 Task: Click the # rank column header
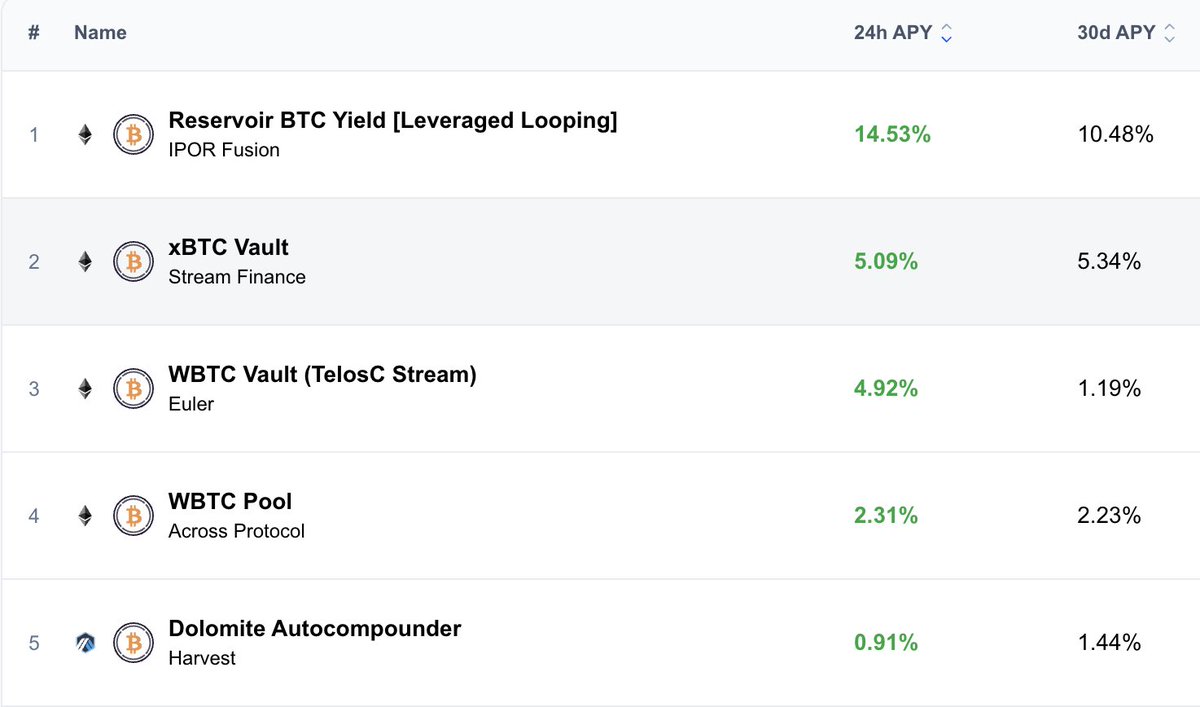point(34,33)
